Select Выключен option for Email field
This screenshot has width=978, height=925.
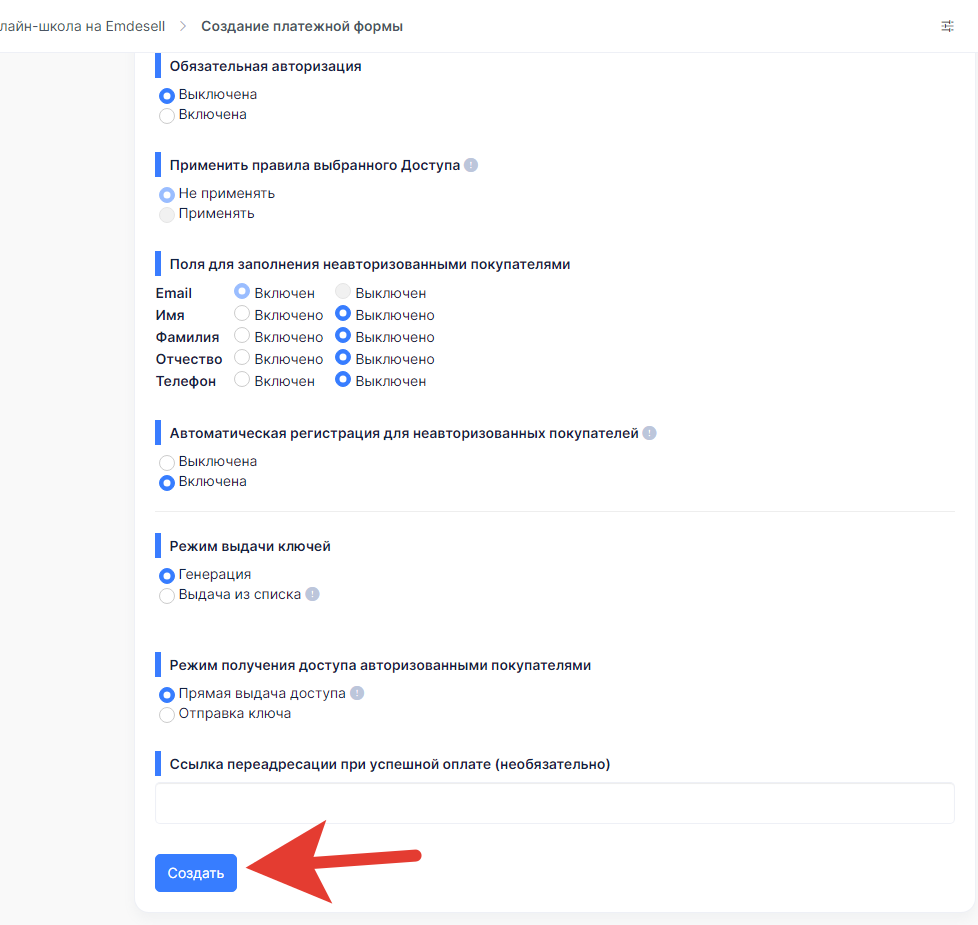(x=343, y=293)
